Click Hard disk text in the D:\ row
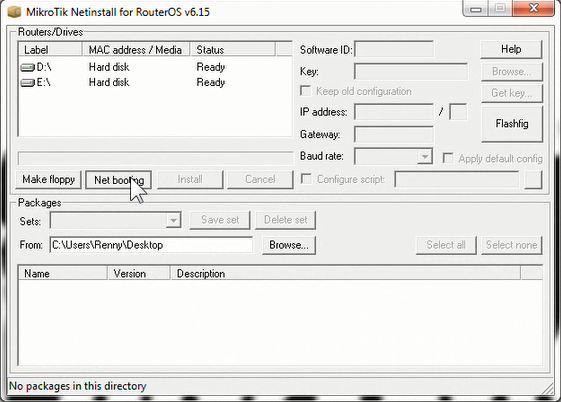This screenshot has width=561, height=402. tap(109, 67)
